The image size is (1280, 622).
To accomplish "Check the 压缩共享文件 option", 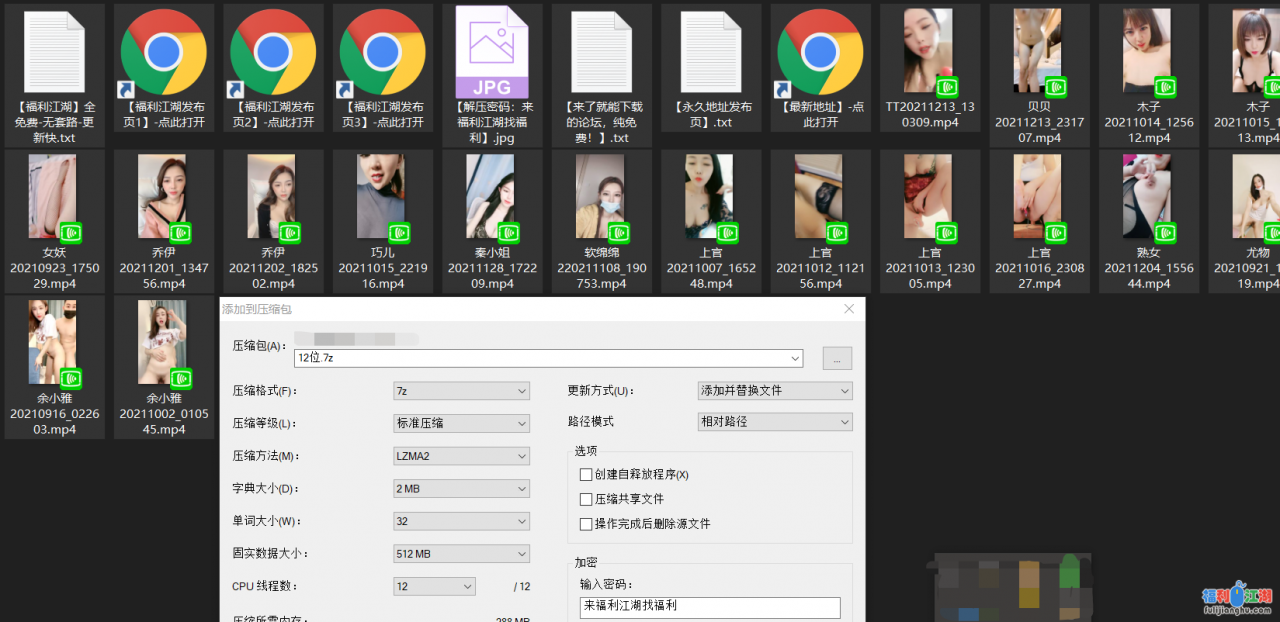I will pos(585,498).
